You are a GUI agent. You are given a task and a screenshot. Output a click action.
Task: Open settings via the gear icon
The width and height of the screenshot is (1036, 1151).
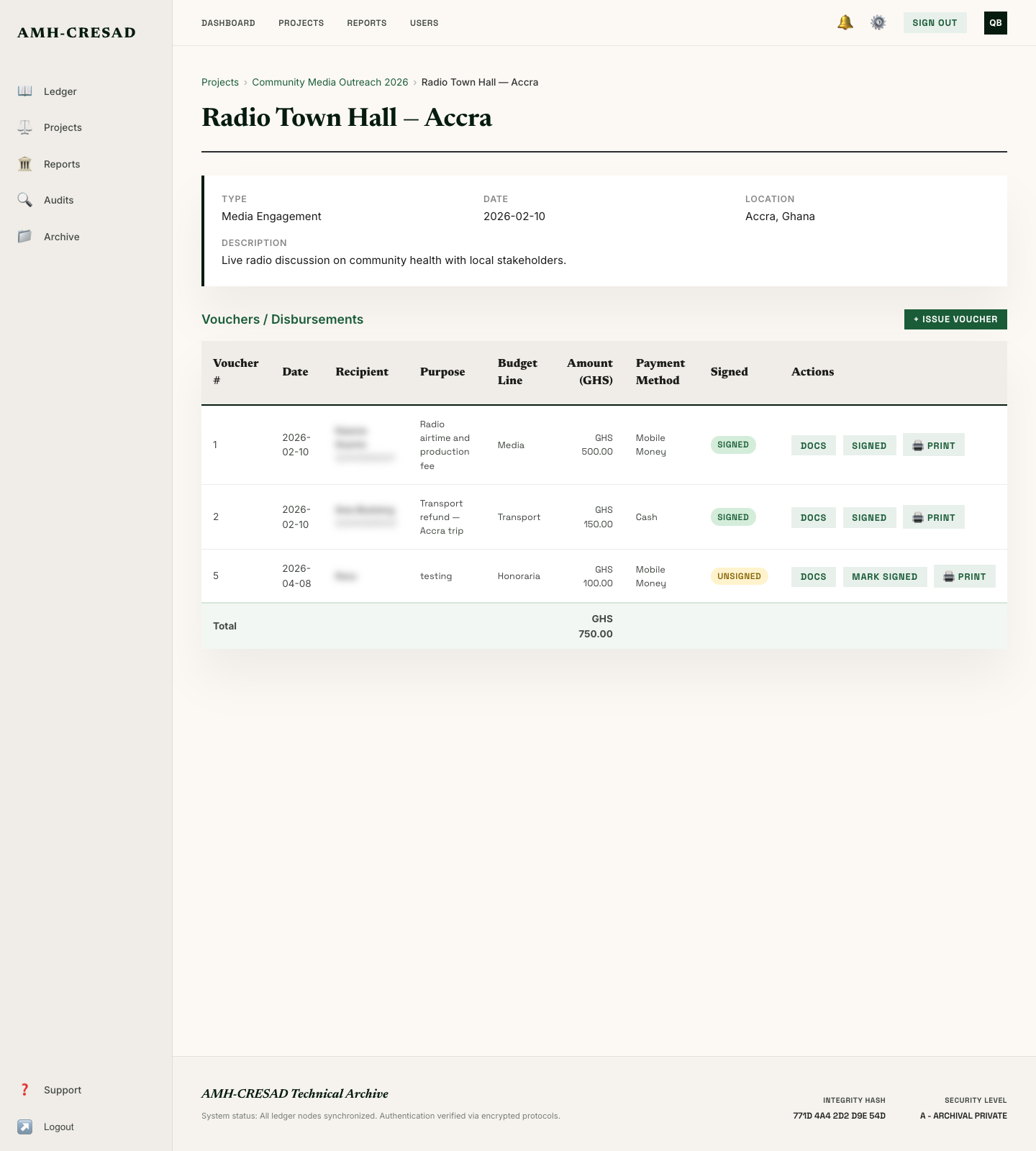pos(878,23)
